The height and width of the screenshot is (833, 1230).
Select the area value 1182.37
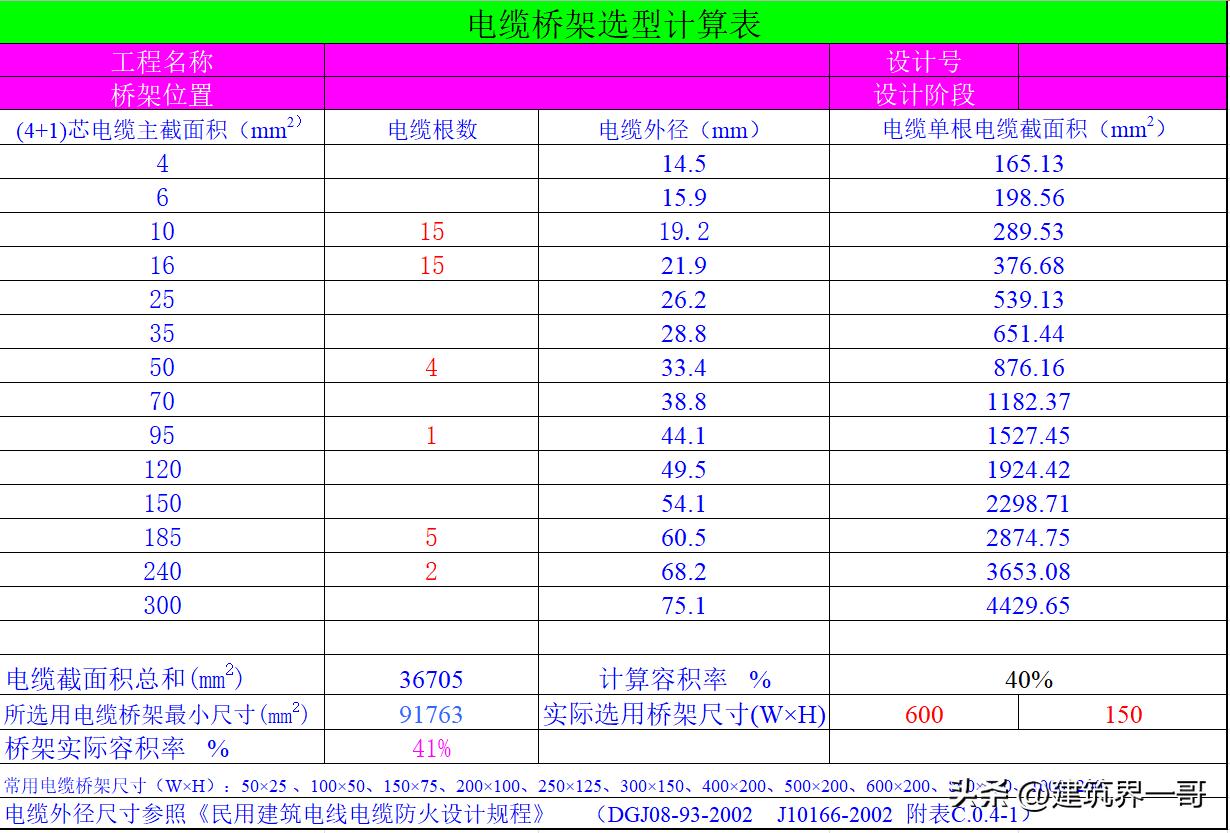[x=1029, y=401]
